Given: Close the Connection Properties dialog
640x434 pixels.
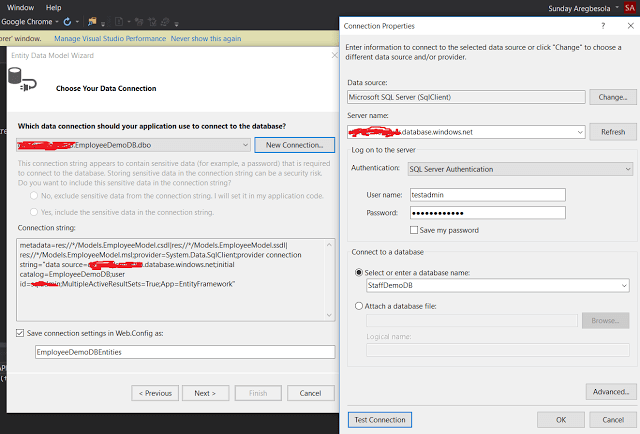Looking at the screenshot, I should (630, 26).
